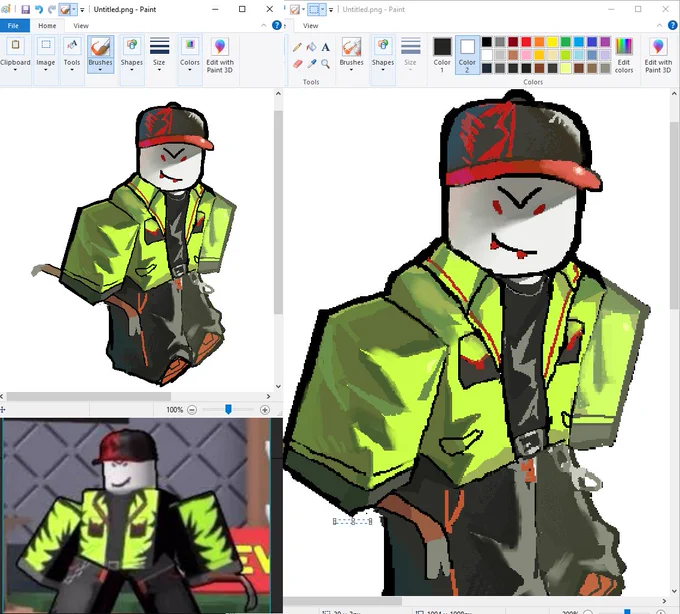680x614 pixels.
Task: Pick the red color swatch
Action: click(x=526, y=42)
